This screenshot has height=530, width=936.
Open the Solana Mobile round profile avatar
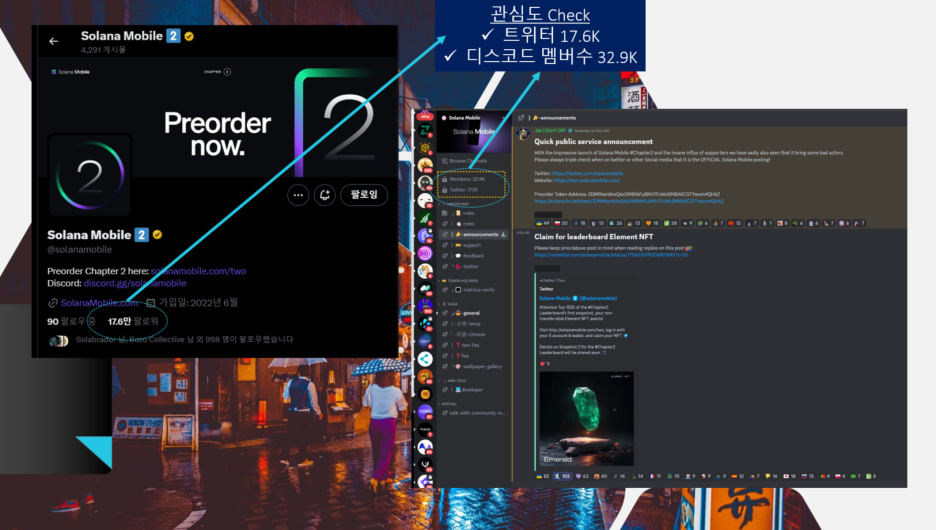click(x=90, y=175)
